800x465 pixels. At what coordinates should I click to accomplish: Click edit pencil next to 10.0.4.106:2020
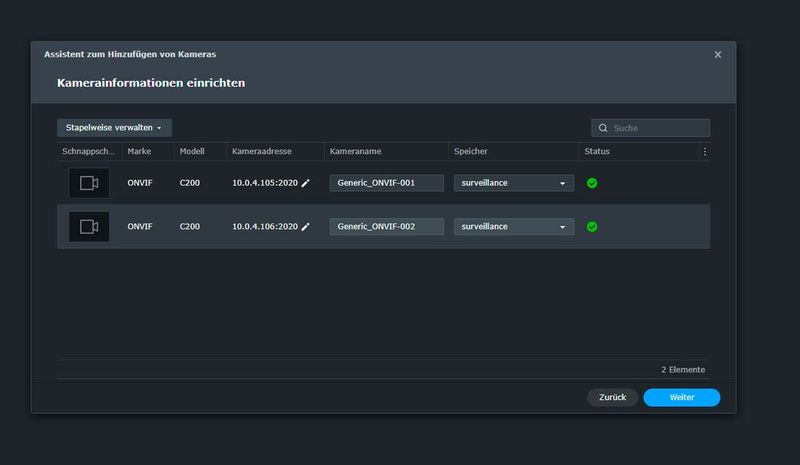coord(306,227)
